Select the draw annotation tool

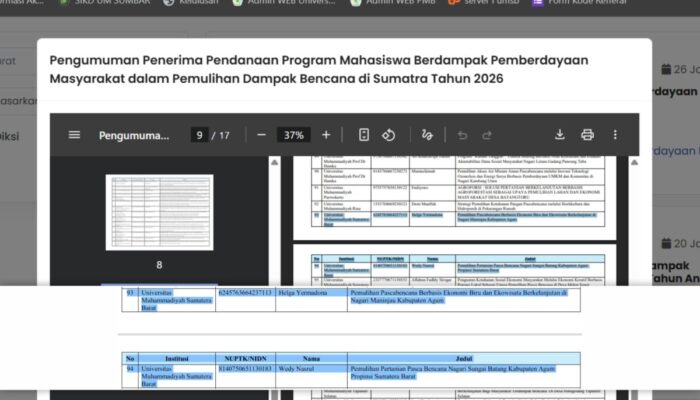point(427,135)
